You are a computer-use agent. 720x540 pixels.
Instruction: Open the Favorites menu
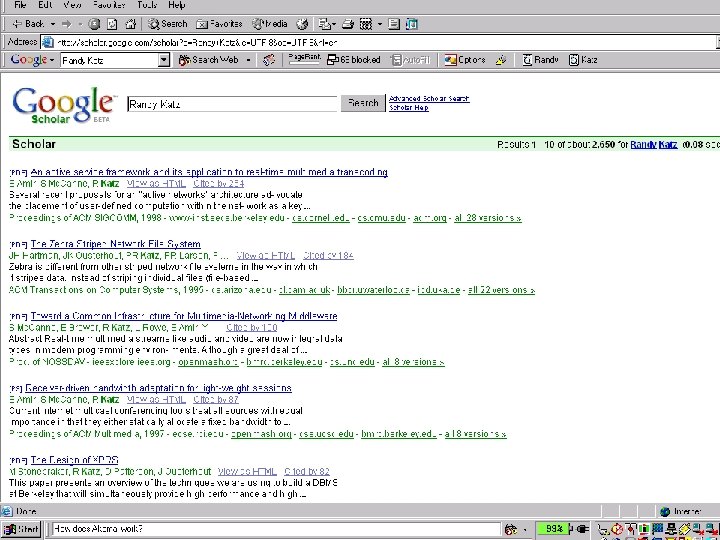coord(109,5)
